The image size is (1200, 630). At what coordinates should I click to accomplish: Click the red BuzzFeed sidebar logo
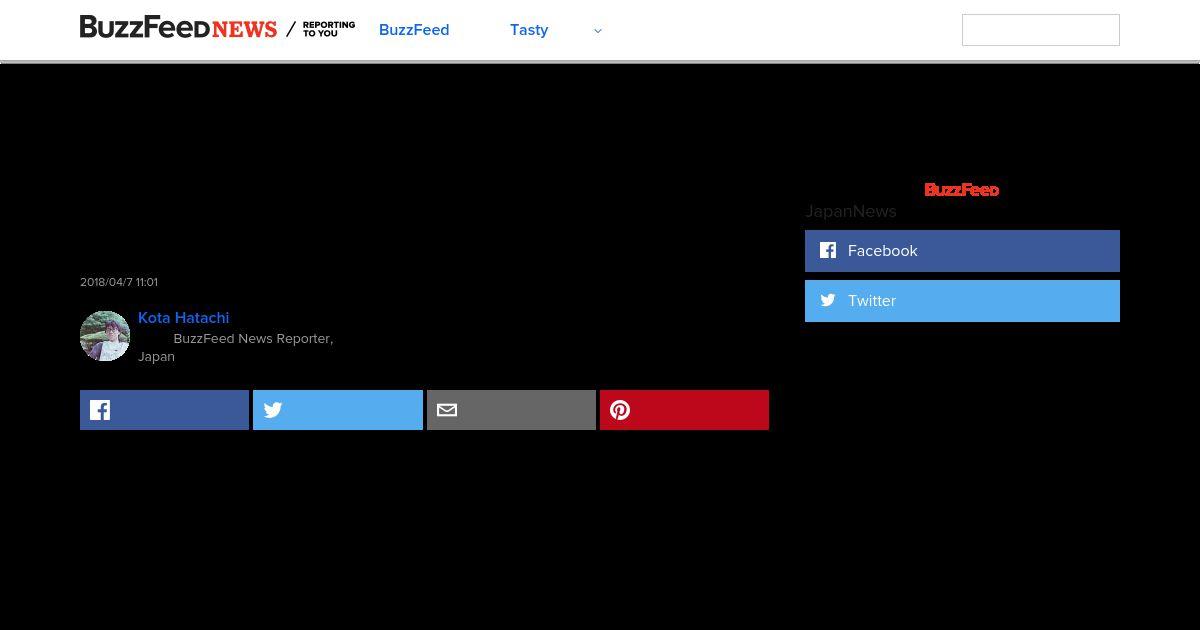tap(962, 190)
